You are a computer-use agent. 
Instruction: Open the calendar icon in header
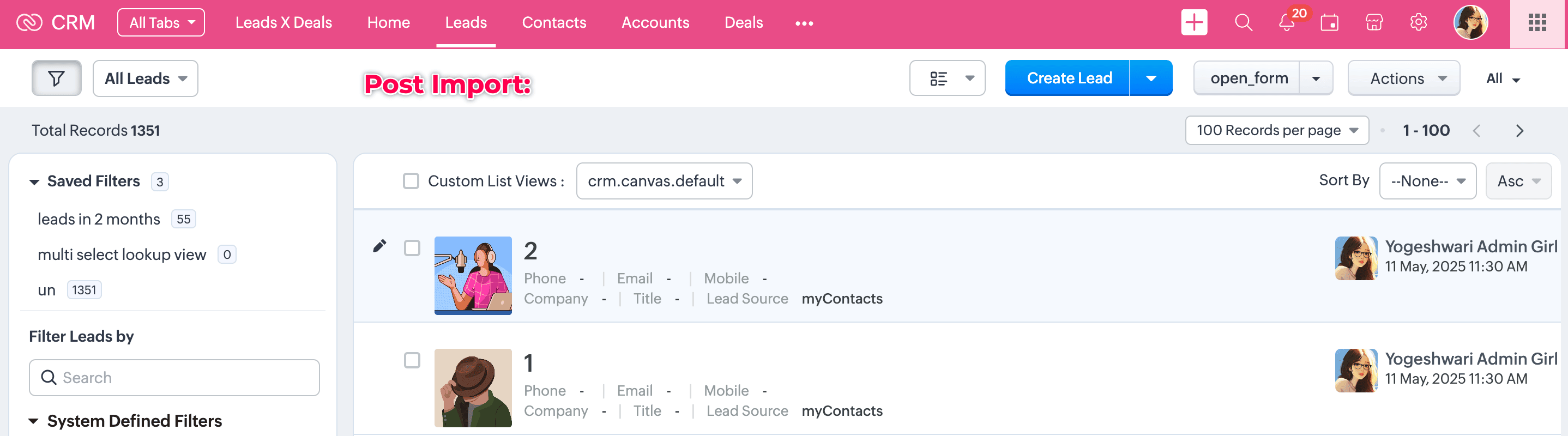(1329, 23)
